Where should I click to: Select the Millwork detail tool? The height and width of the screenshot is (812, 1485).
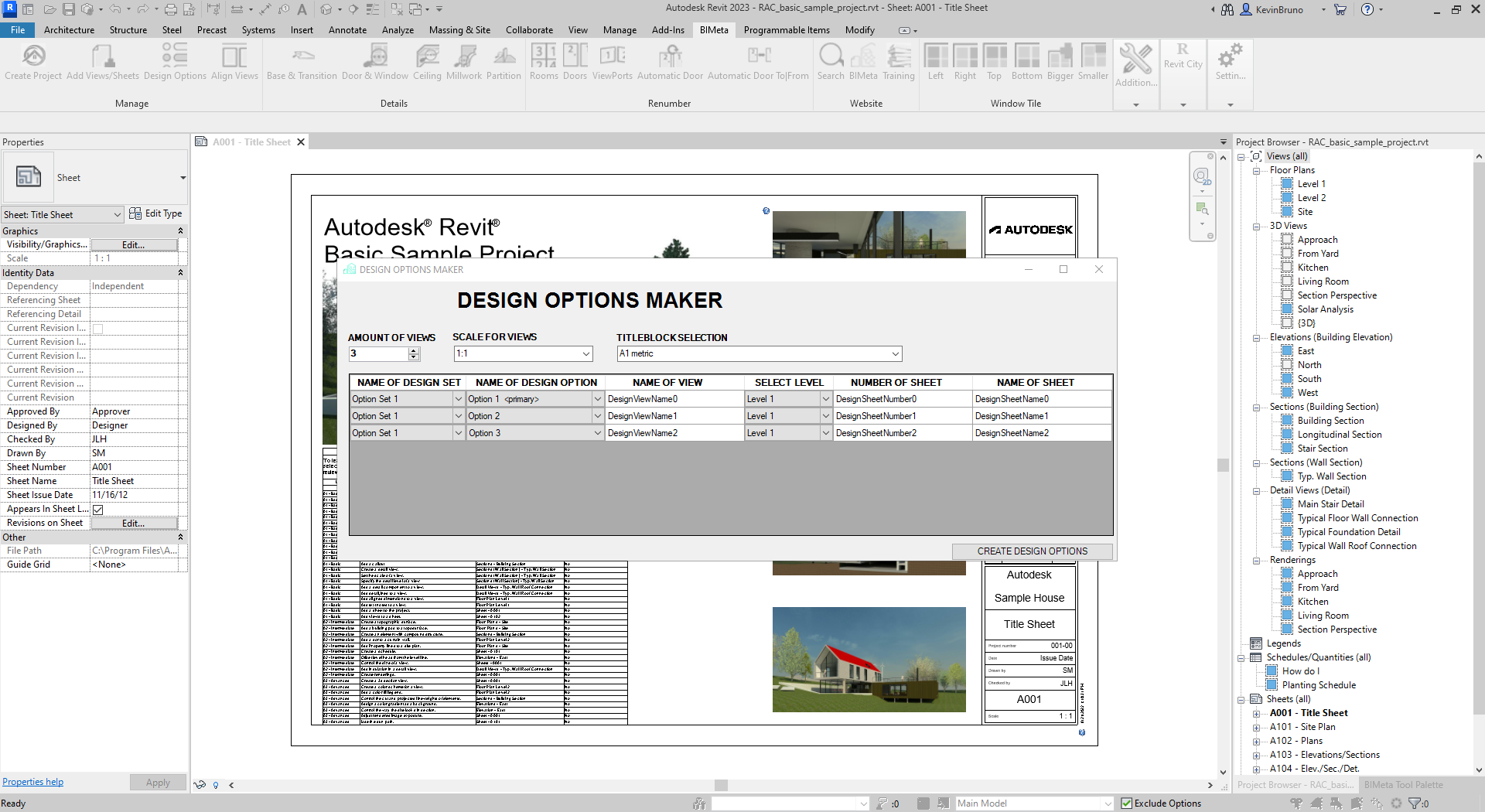(464, 62)
